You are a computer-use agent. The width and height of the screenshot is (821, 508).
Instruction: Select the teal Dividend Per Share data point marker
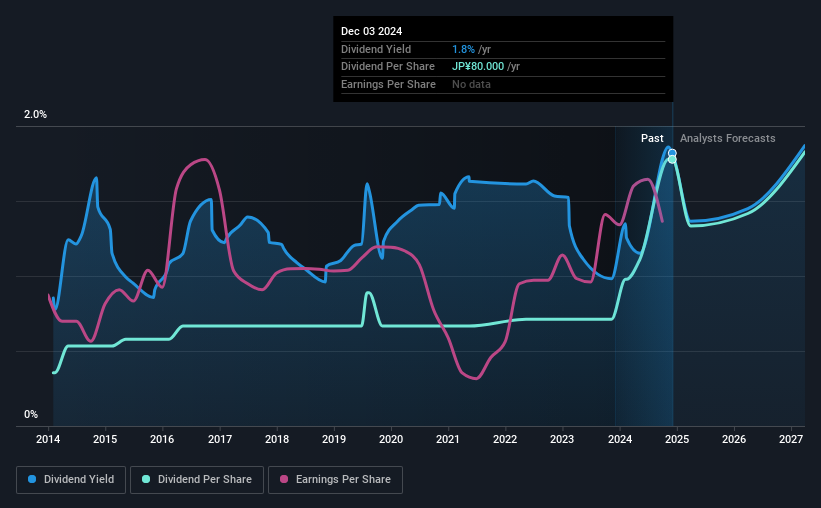pos(672,159)
